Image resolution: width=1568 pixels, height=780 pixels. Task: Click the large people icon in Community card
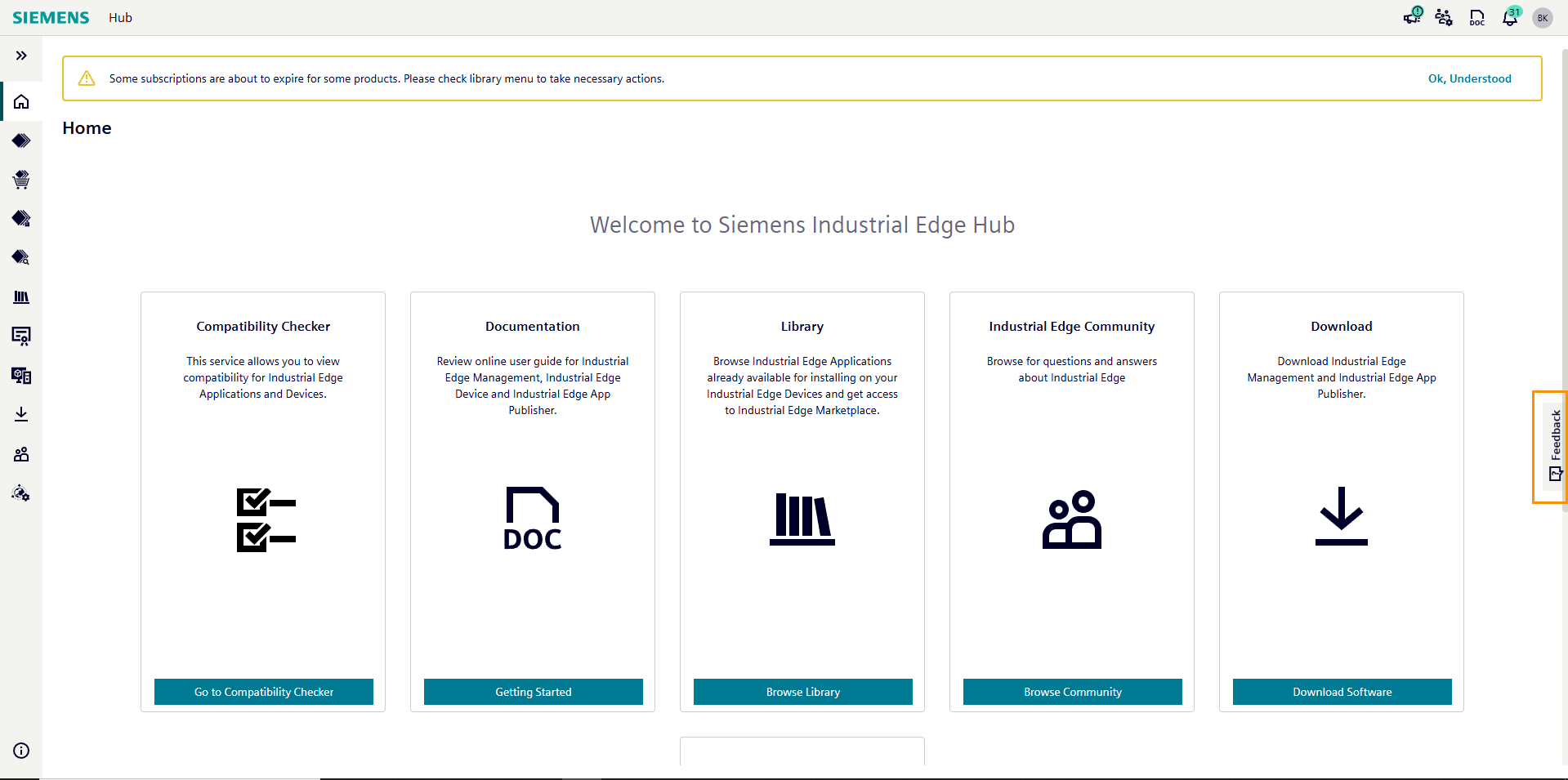[1072, 519]
